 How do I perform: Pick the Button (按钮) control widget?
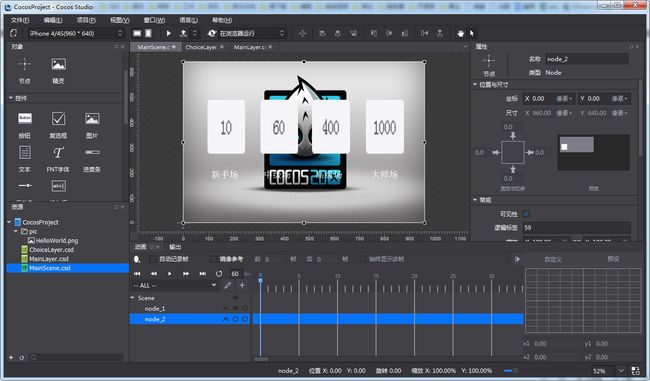25,119
